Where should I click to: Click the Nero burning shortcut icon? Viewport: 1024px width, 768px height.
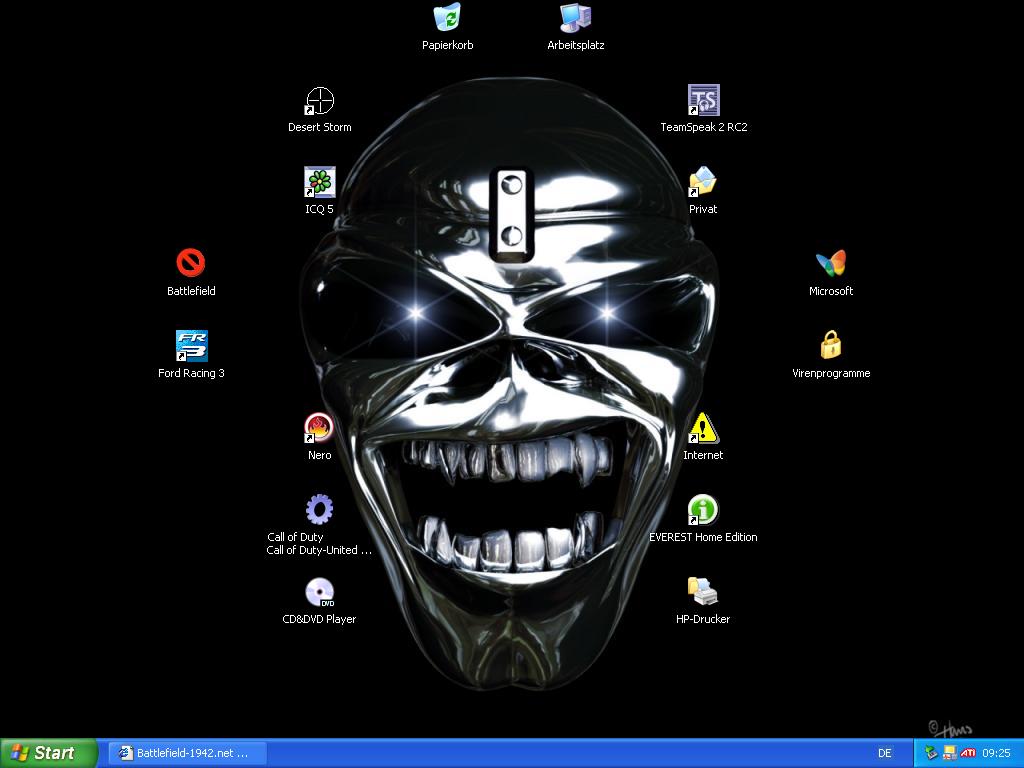point(319,428)
